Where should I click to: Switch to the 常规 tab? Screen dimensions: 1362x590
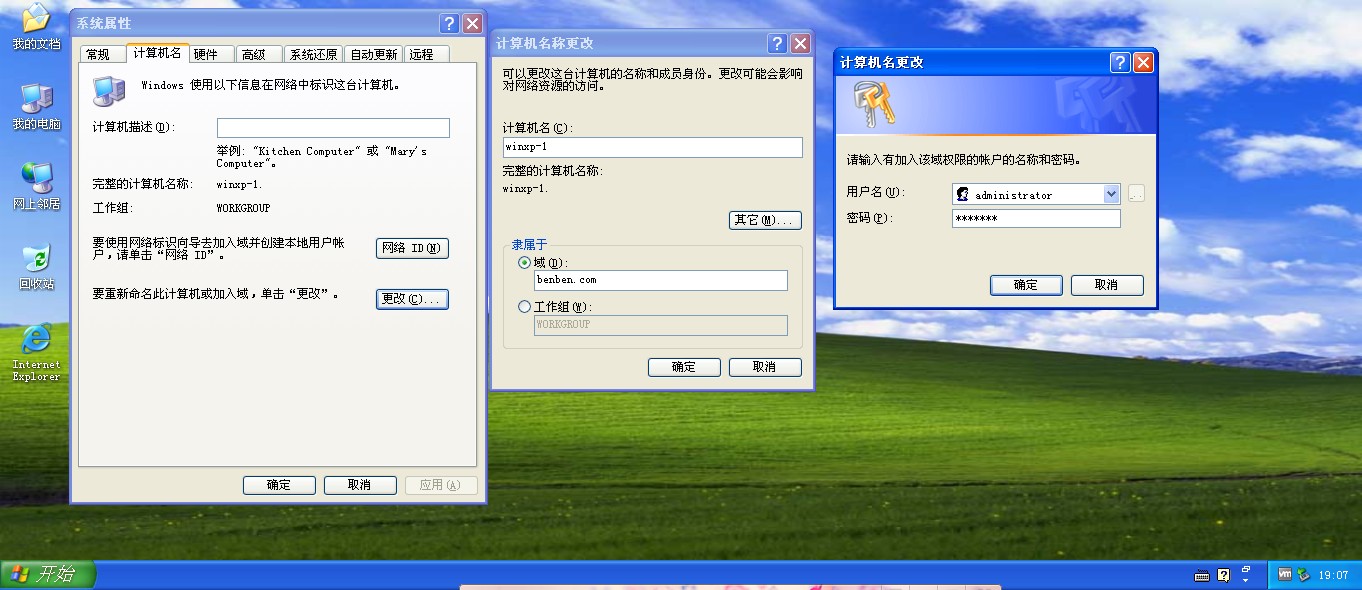pyautogui.click(x=103, y=54)
